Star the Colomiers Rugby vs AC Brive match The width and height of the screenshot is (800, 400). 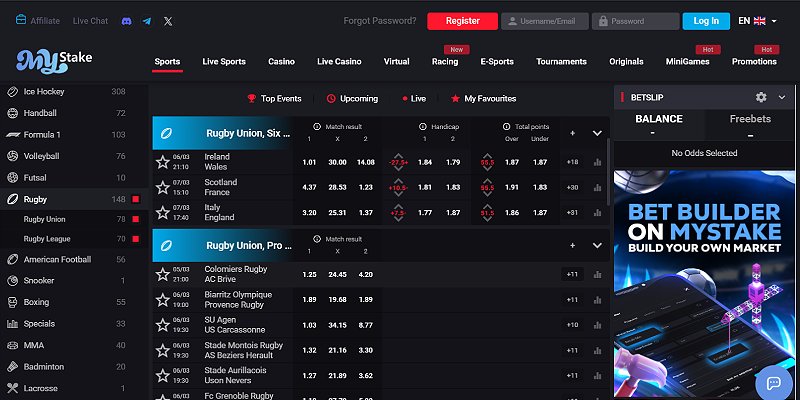coord(163,274)
